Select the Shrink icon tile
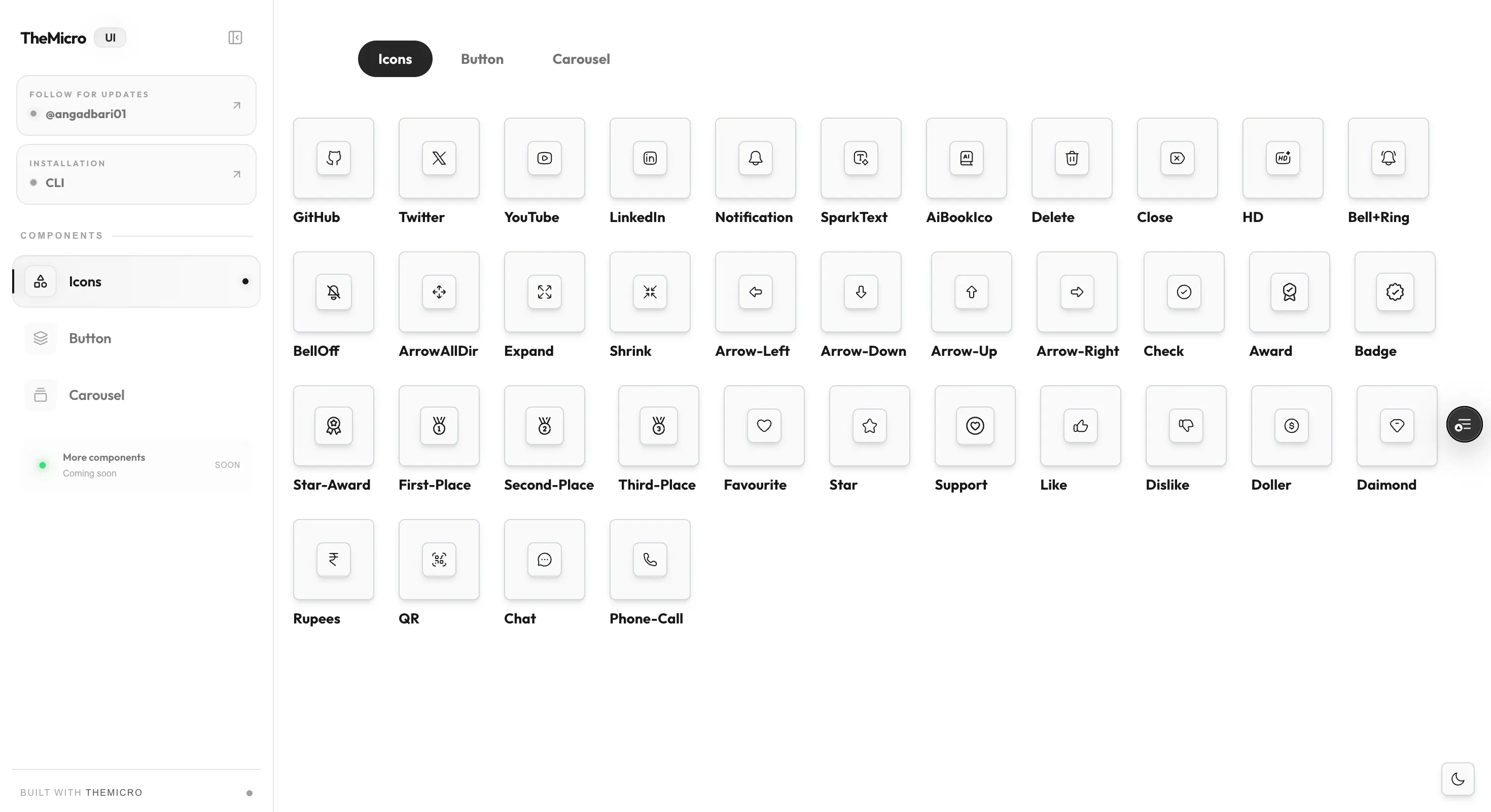Image resolution: width=1491 pixels, height=812 pixels. 650,291
